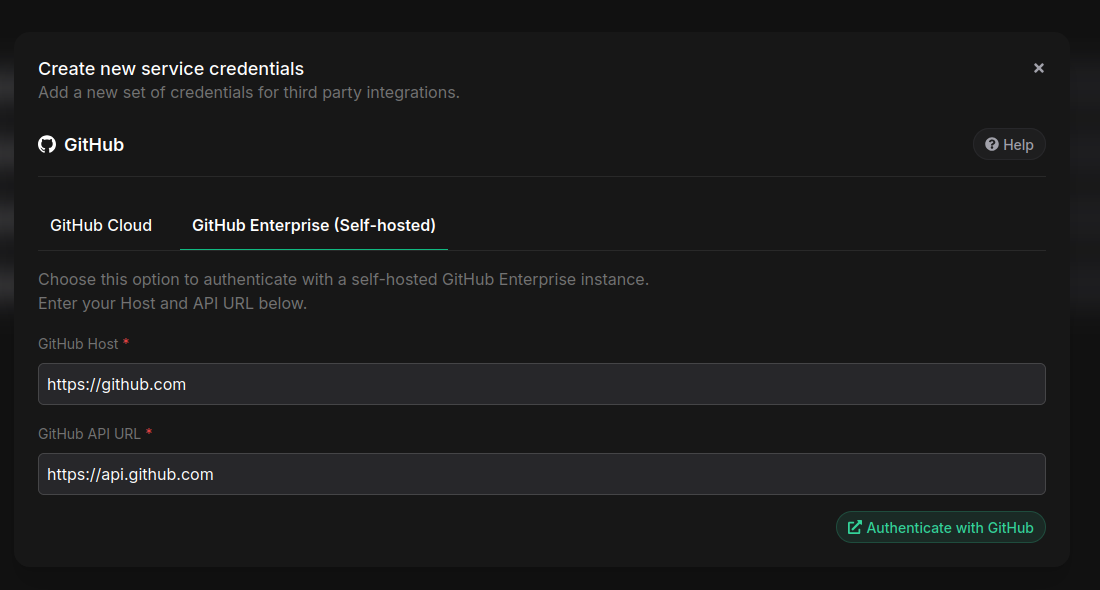
Task: Click the GitHub API URL label
Action: tap(89, 434)
